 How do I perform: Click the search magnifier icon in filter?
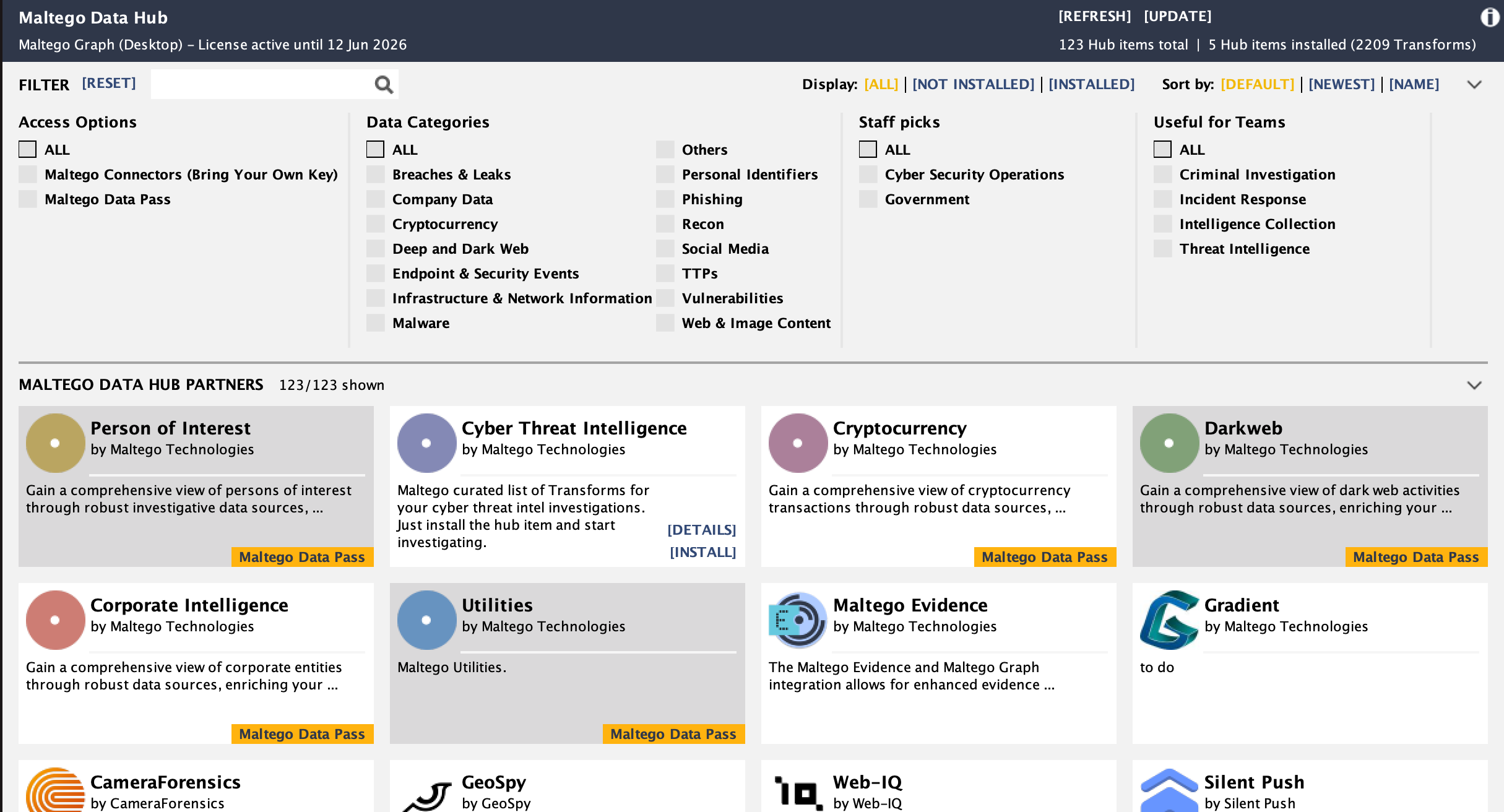pos(384,84)
